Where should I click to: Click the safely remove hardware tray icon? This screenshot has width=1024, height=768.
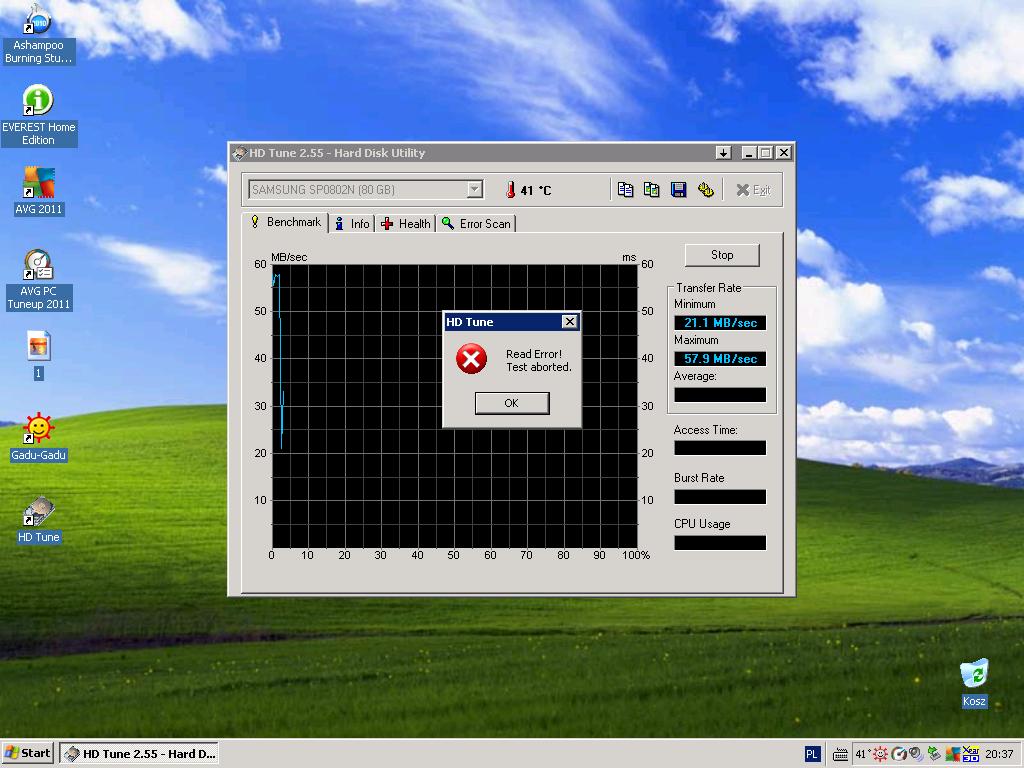(x=934, y=754)
